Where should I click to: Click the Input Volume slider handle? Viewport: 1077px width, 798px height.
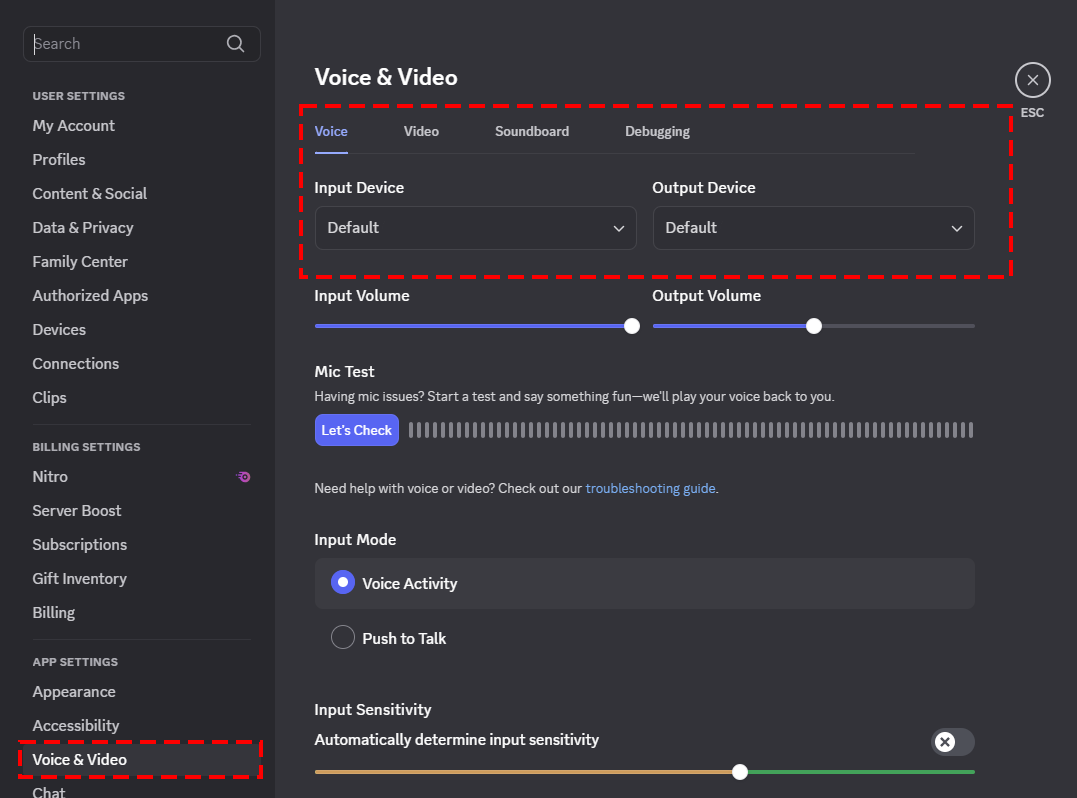(632, 326)
